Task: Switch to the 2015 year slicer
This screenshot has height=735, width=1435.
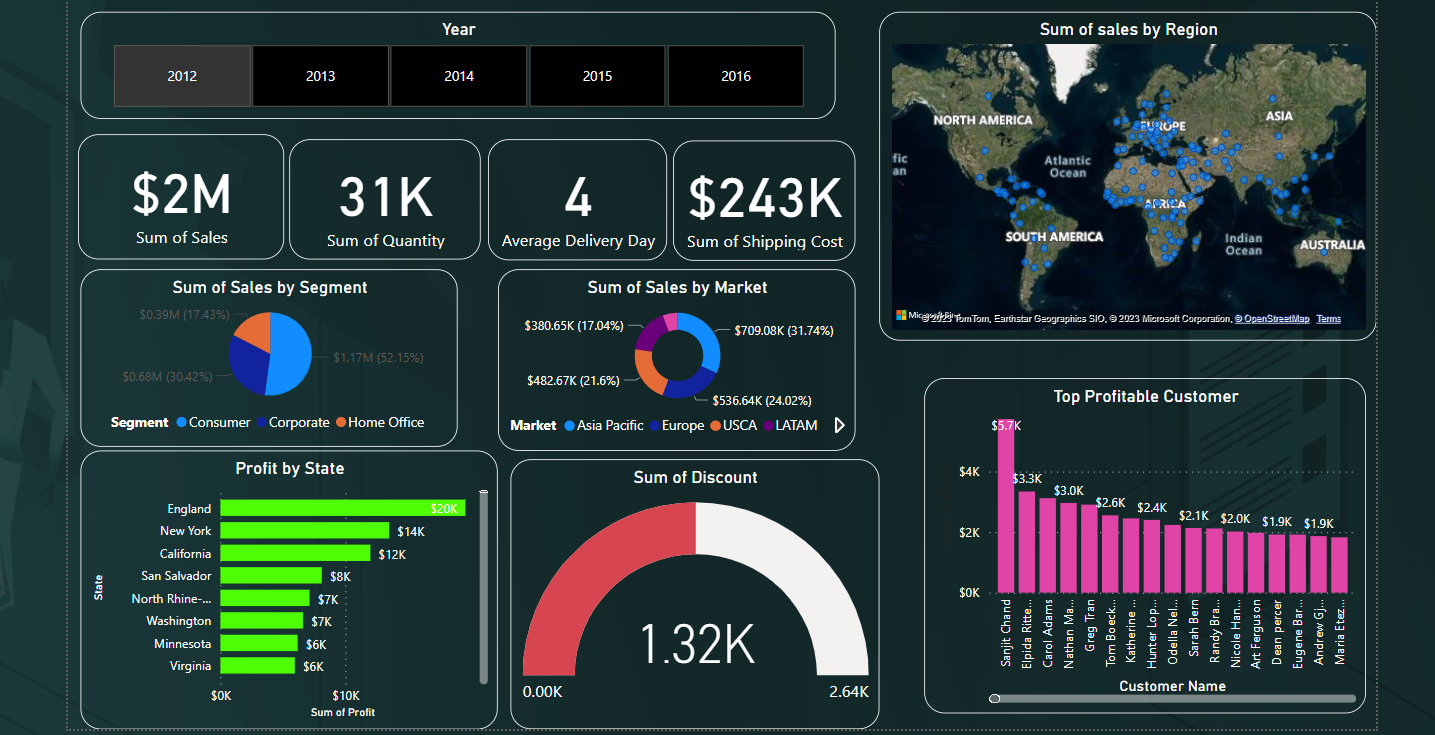Action: tap(597, 76)
